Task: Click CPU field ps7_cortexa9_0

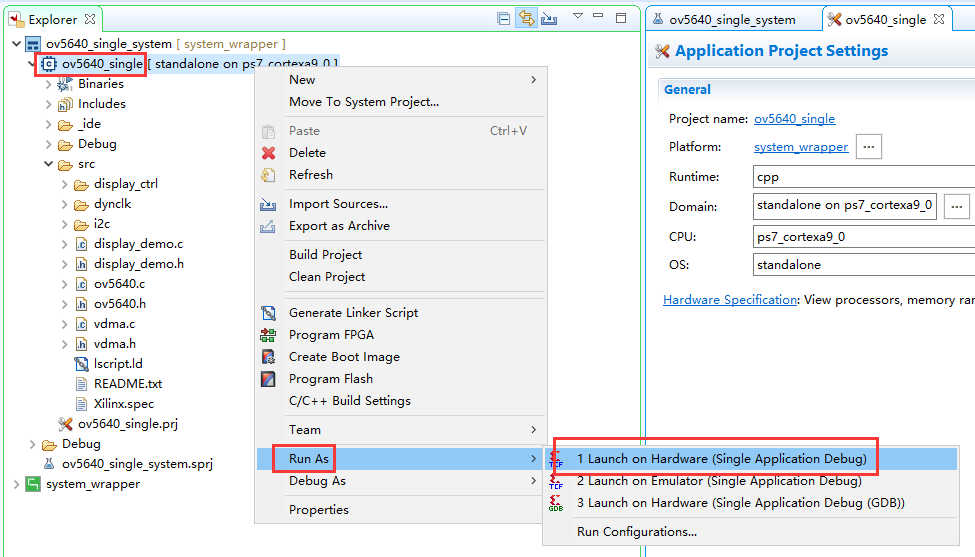Action: [864, 237]
